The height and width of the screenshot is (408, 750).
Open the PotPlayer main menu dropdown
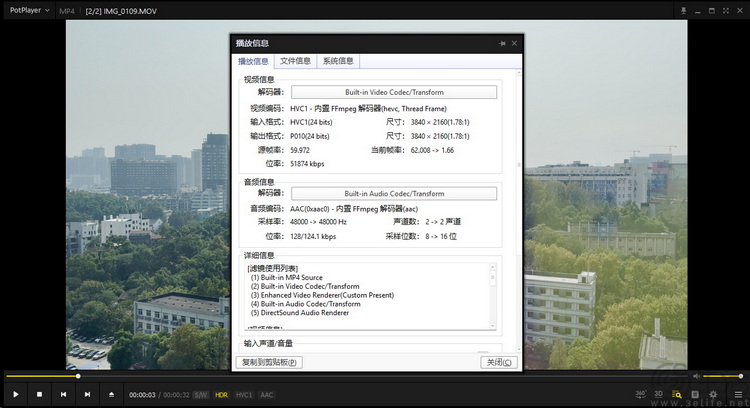coord(29,10)
